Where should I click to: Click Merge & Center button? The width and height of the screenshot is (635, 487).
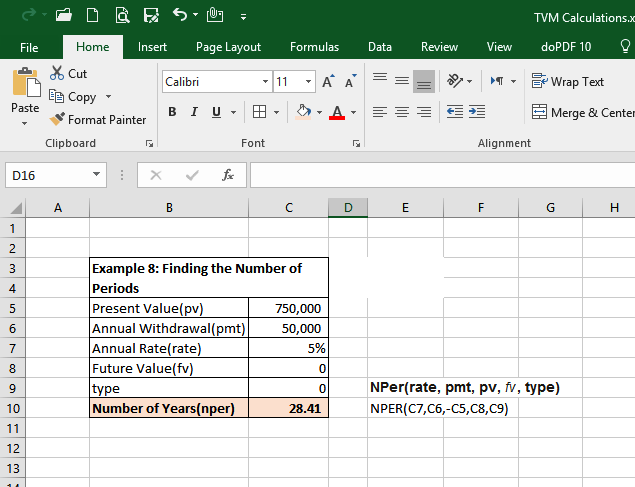(583, 112)
